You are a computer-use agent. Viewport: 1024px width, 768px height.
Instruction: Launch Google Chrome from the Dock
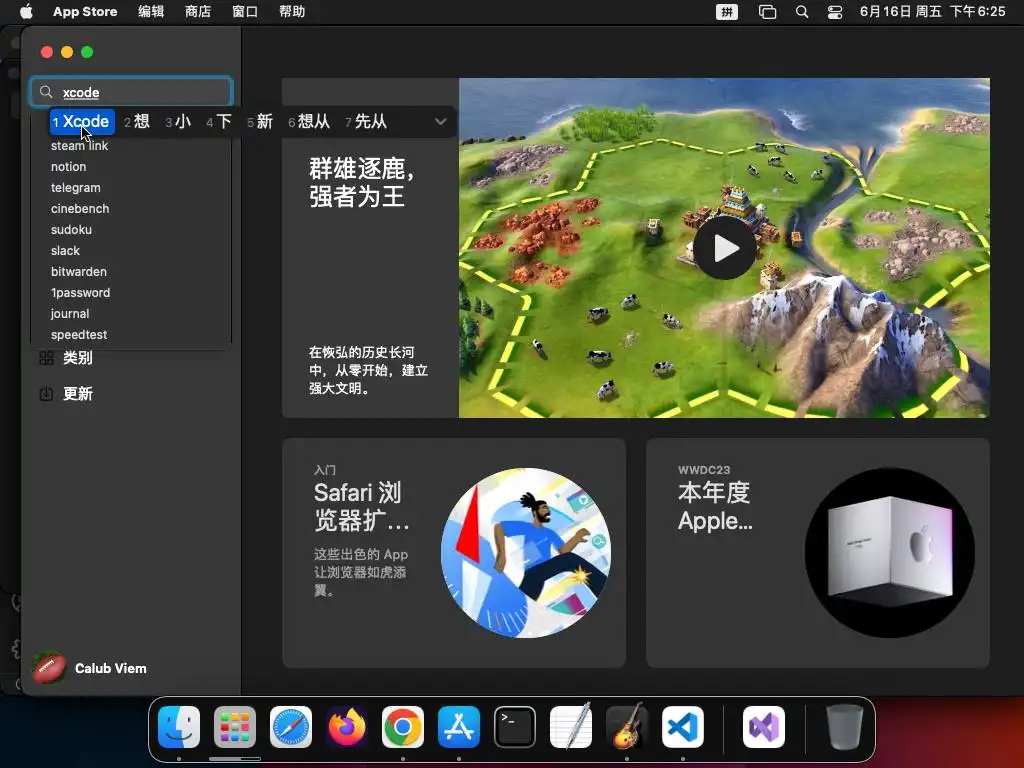403,727
